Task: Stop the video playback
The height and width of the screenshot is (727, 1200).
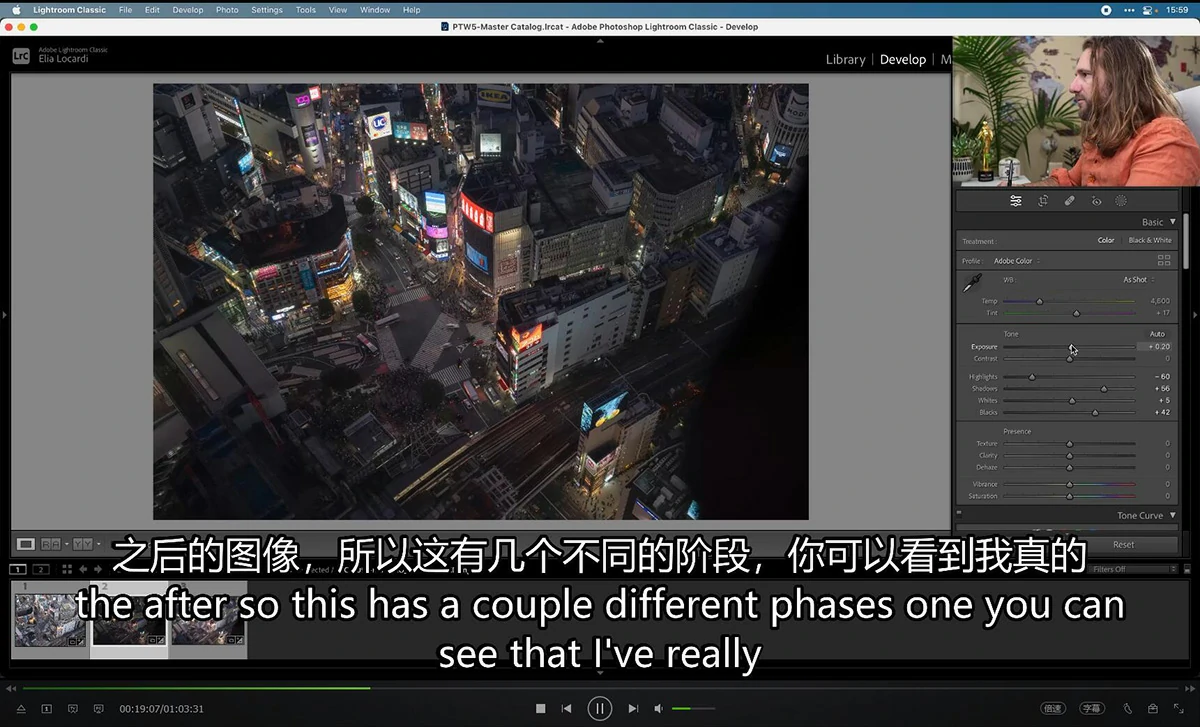Action: coord(540,709)
